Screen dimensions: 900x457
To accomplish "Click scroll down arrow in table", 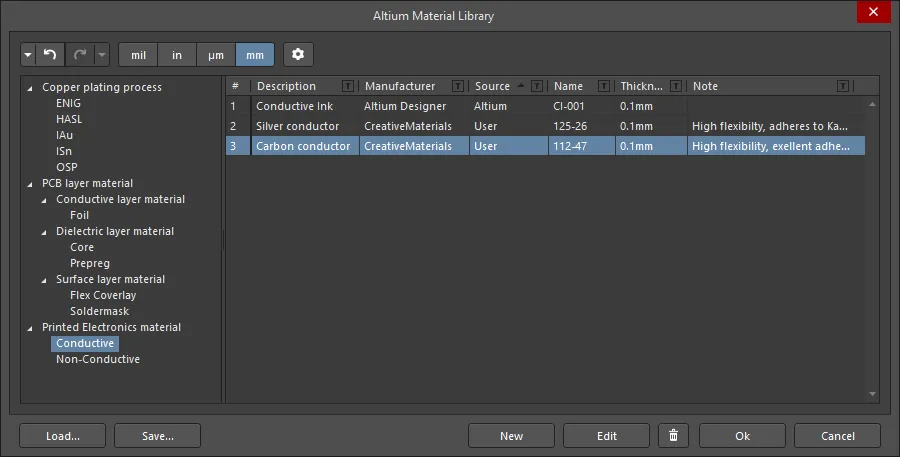I will coord(872,394).
